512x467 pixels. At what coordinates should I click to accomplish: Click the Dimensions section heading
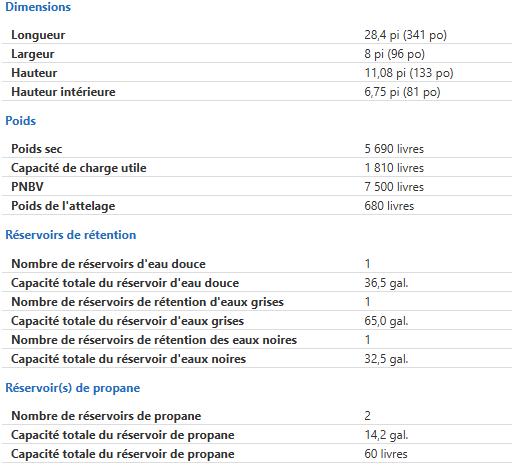click(38, 7)
